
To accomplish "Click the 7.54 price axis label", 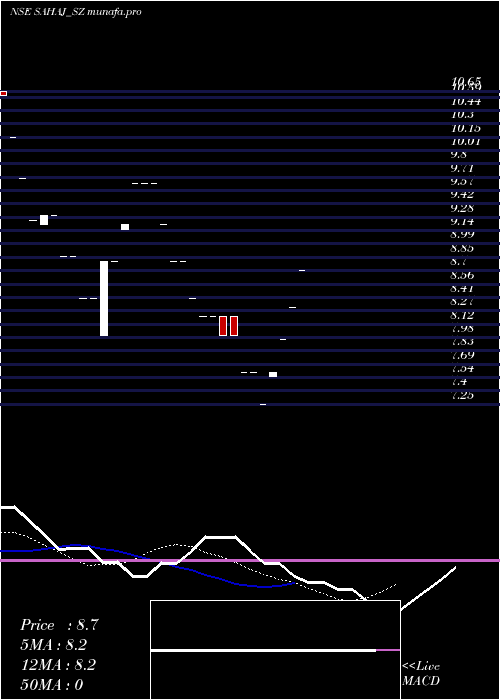I will (x=462, y=369).
